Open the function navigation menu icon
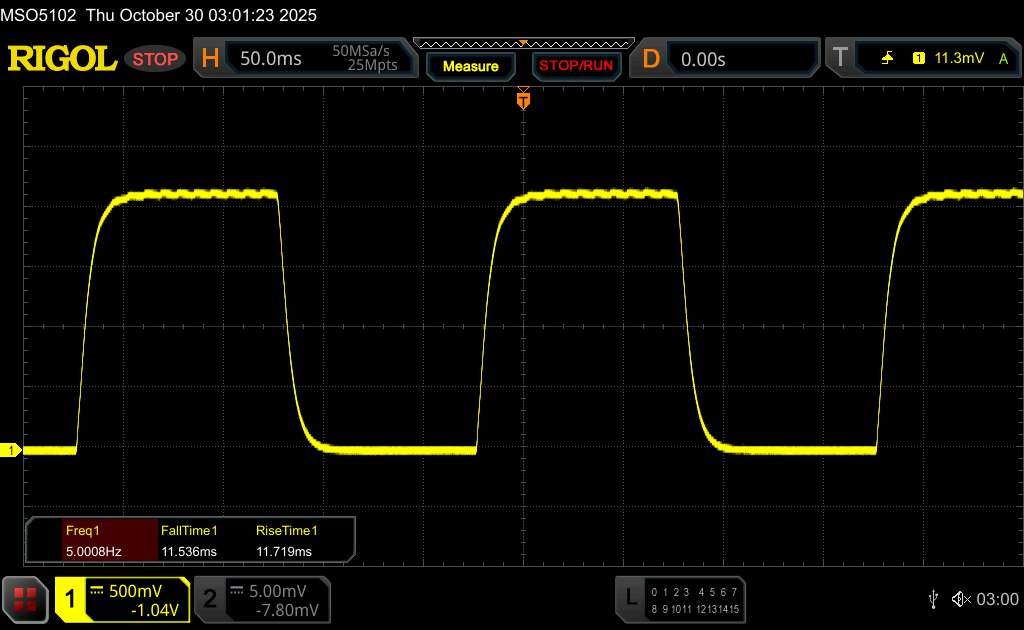The width and height of the screenshot is (1024, 630). 24,599
